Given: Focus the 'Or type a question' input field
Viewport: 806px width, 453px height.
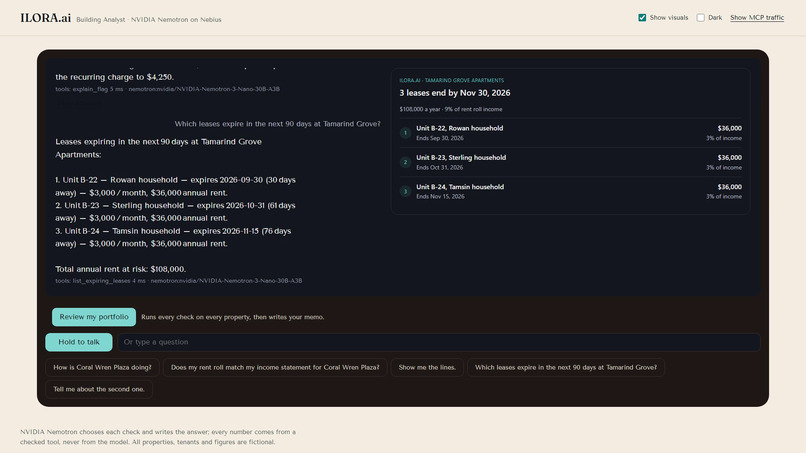Looking at the screenshot, I should (x=438, y=342).
